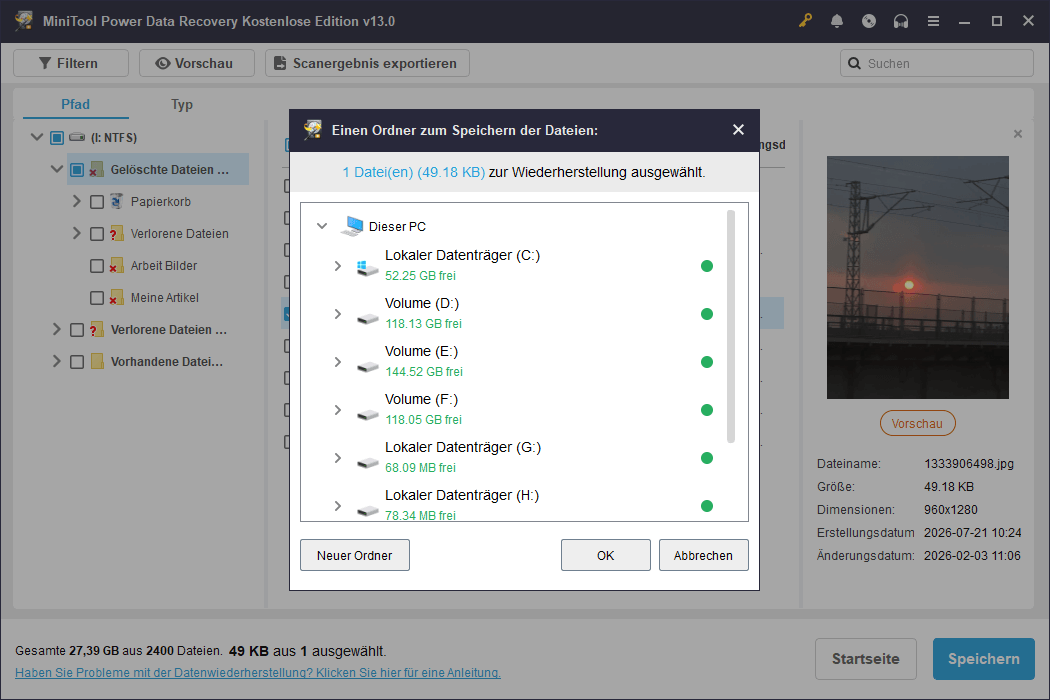Check the Verlorene Dateien subfolder checkbox
The image size is (1050, 700).
pos(97,234)
